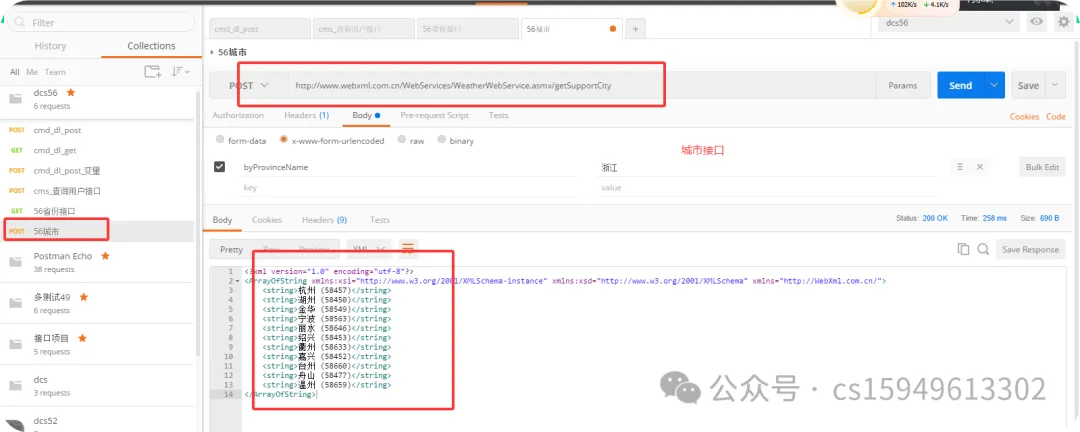This screenshot has height=432, width=1080.
Task: Collapse the ArrayOfString XML node
Action: tap(238, 281)
